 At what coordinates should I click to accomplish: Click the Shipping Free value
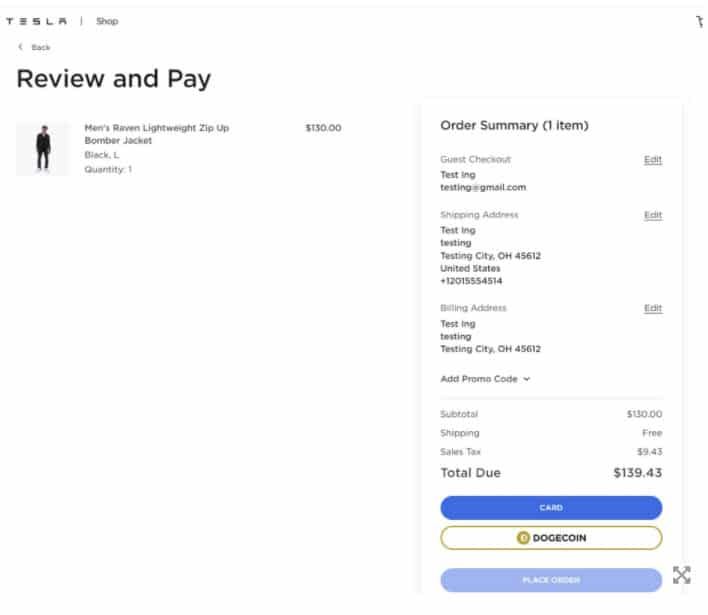pyautogui.click(x=652, y=433)
